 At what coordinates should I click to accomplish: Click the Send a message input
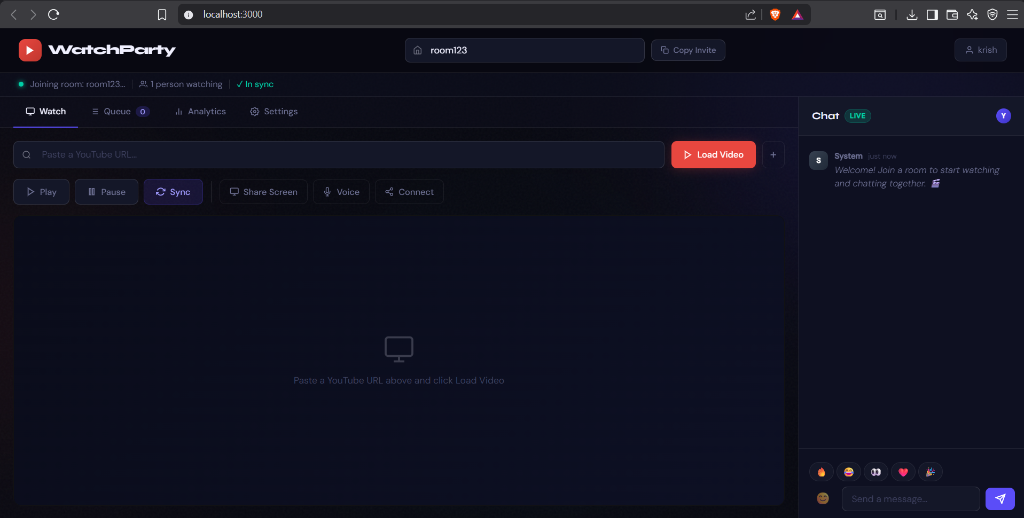pyautogui.click(x=910, y=498)
